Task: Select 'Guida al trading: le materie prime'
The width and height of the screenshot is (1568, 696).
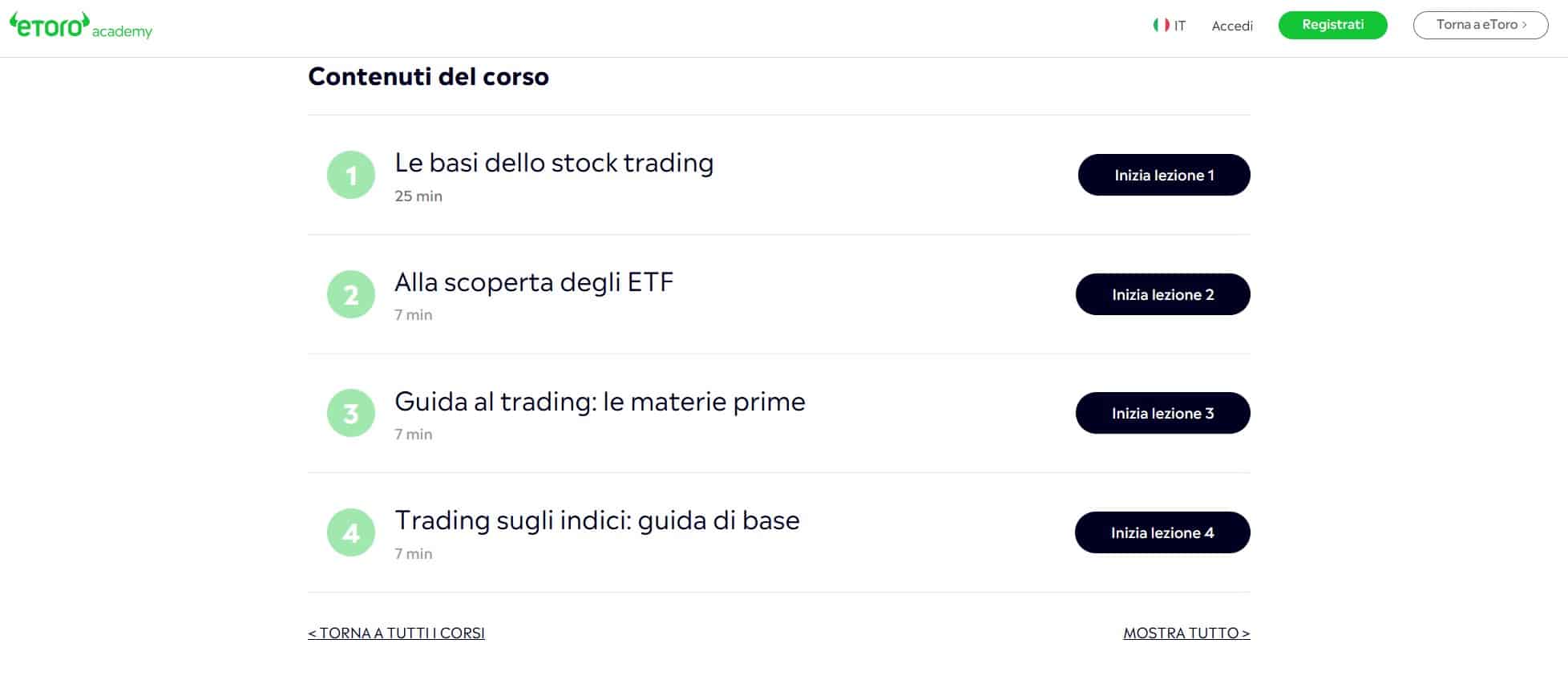Action: 600,402
